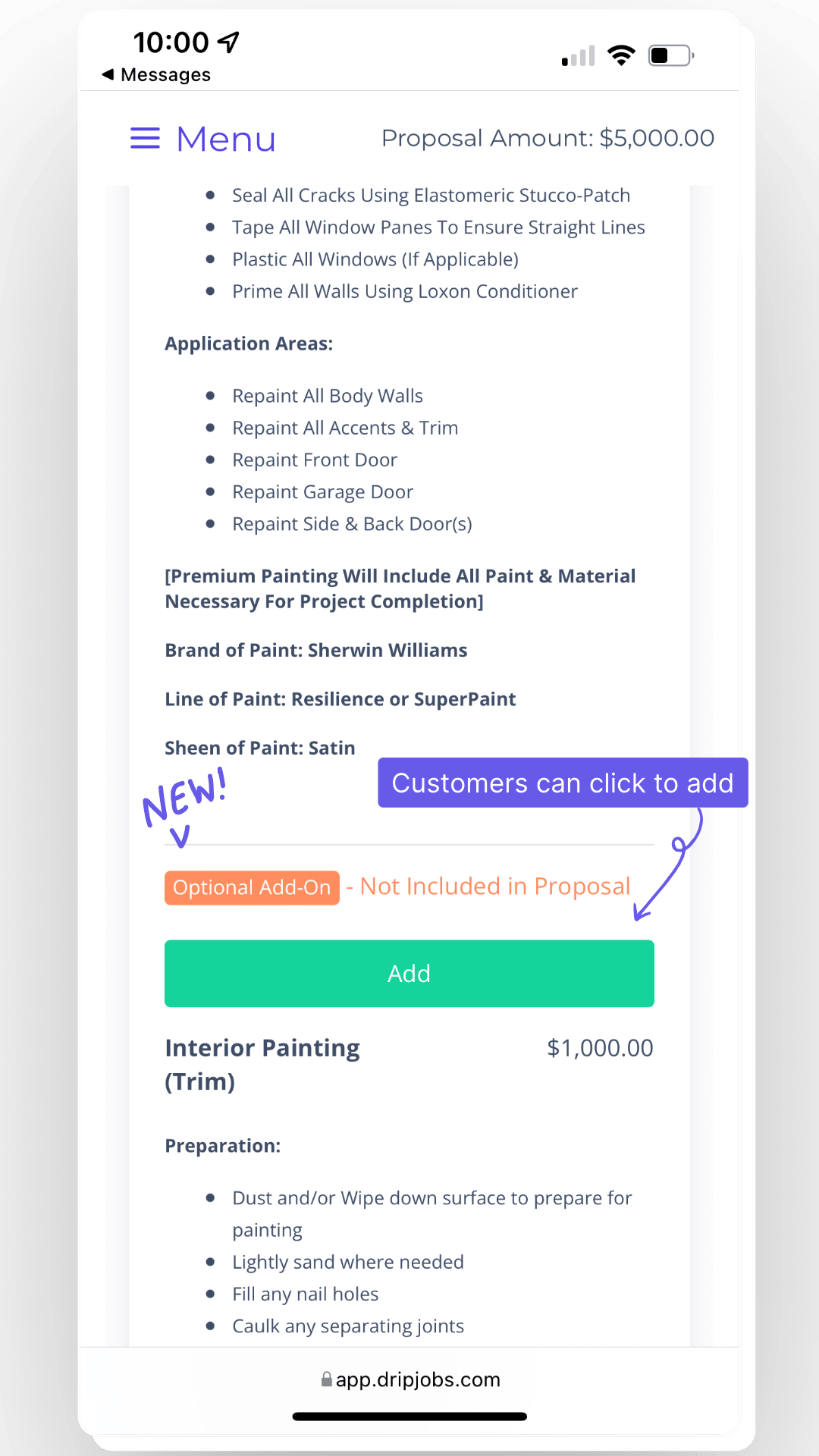Tap the app.dripjobs.com address bar

coord(417,1379)
